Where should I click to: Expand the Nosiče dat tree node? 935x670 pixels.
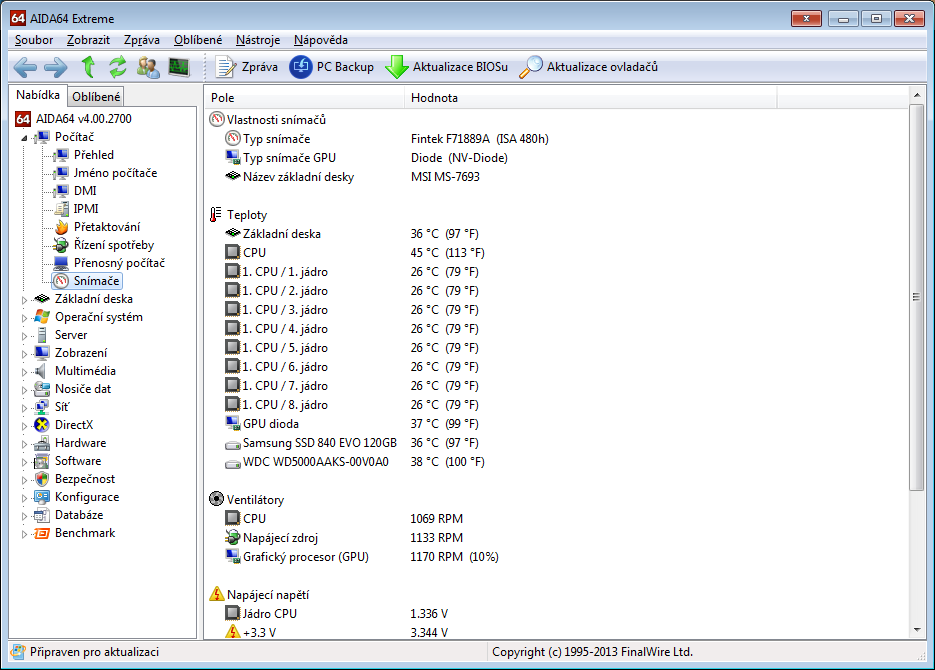[x=24, y=390]
